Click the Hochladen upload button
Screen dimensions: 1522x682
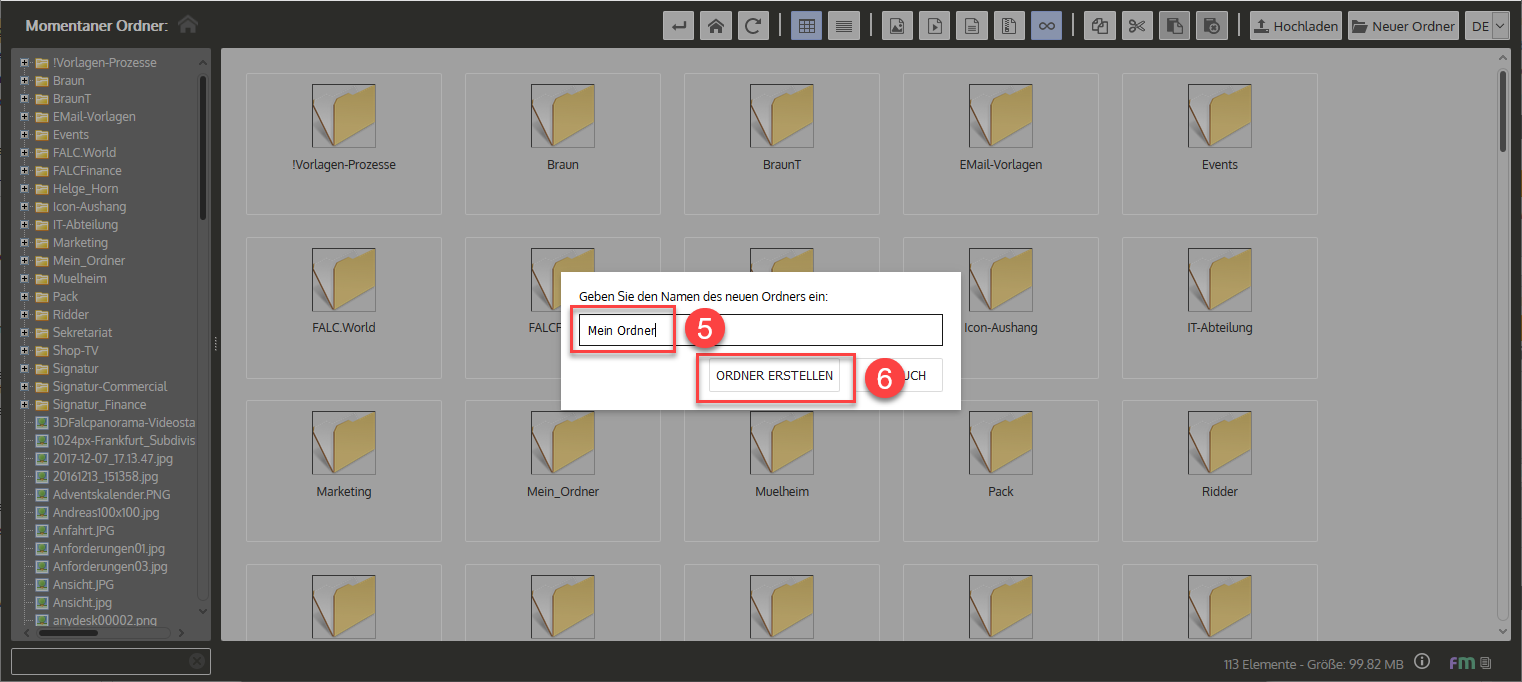point(1295,26)
